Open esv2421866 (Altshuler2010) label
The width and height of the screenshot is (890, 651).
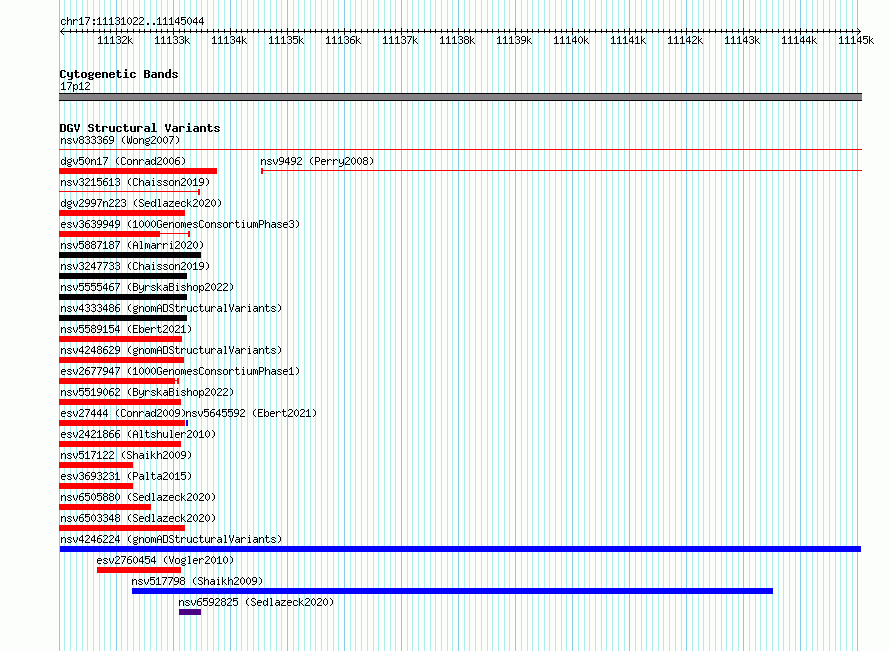[138, 434]
